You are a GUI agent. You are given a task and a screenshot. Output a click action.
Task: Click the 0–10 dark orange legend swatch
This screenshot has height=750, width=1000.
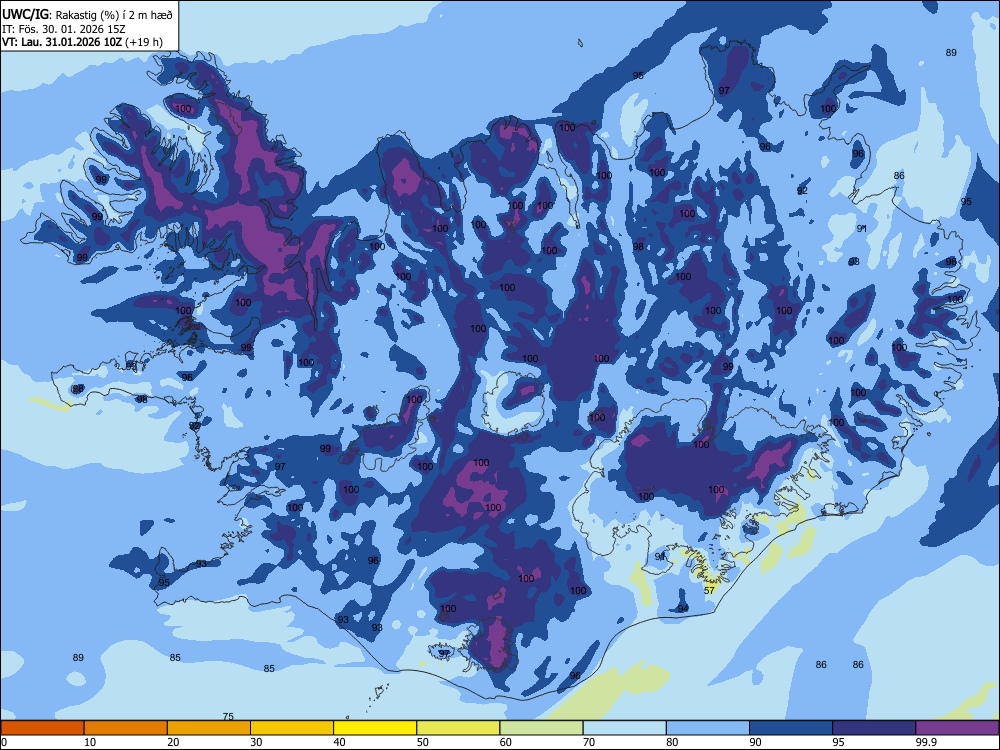tap(42, 728)
